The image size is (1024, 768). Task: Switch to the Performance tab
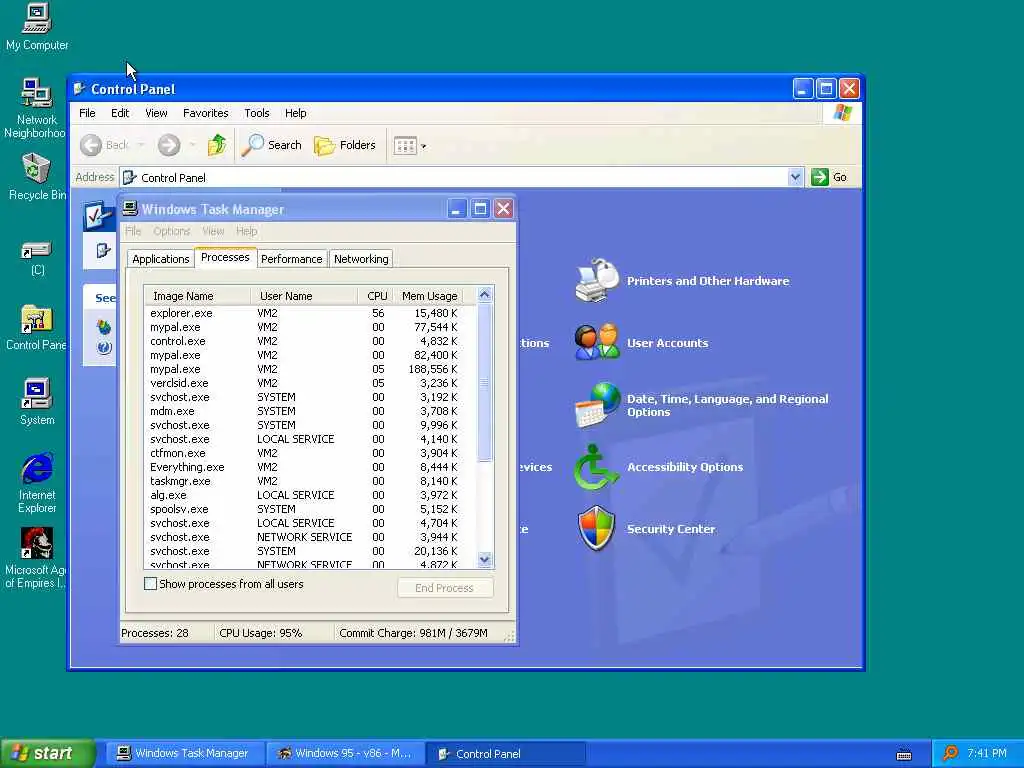(291, 259)
